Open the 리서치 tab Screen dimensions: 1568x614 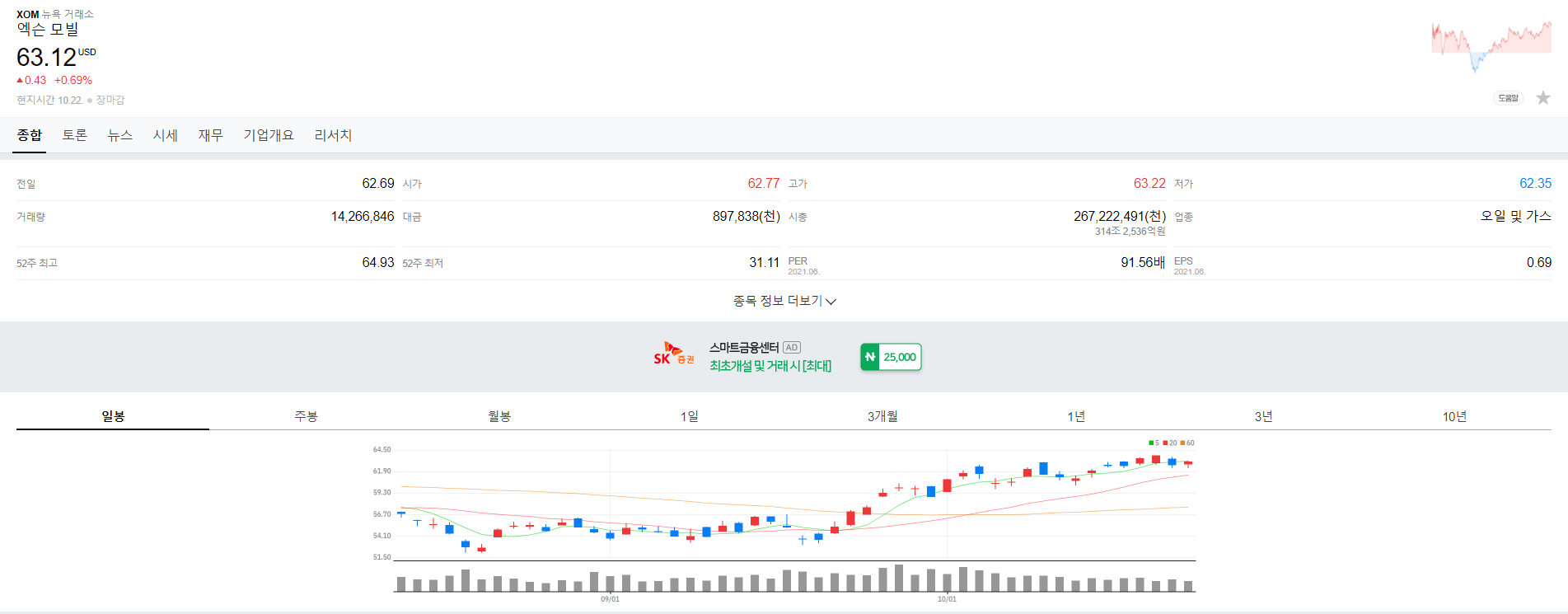tap(333, 135)
